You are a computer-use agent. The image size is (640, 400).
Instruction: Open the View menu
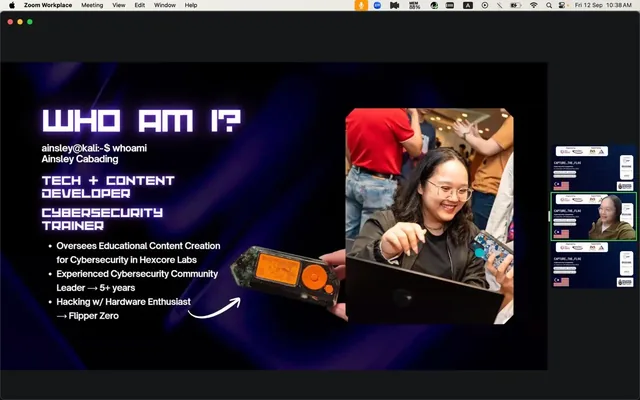[x=119, y=5]
